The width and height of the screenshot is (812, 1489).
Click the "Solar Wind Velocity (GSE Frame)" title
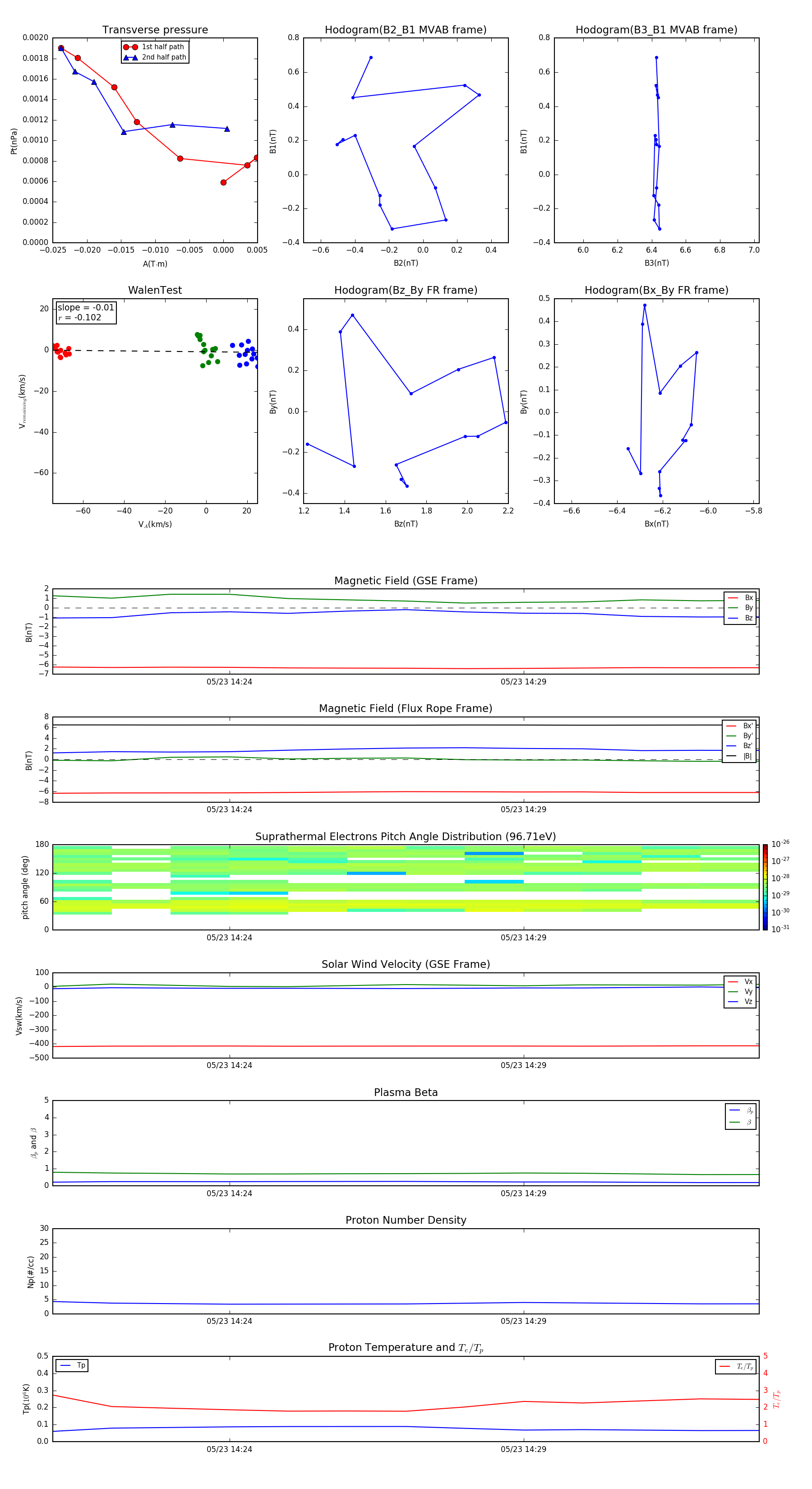(406, 965)
